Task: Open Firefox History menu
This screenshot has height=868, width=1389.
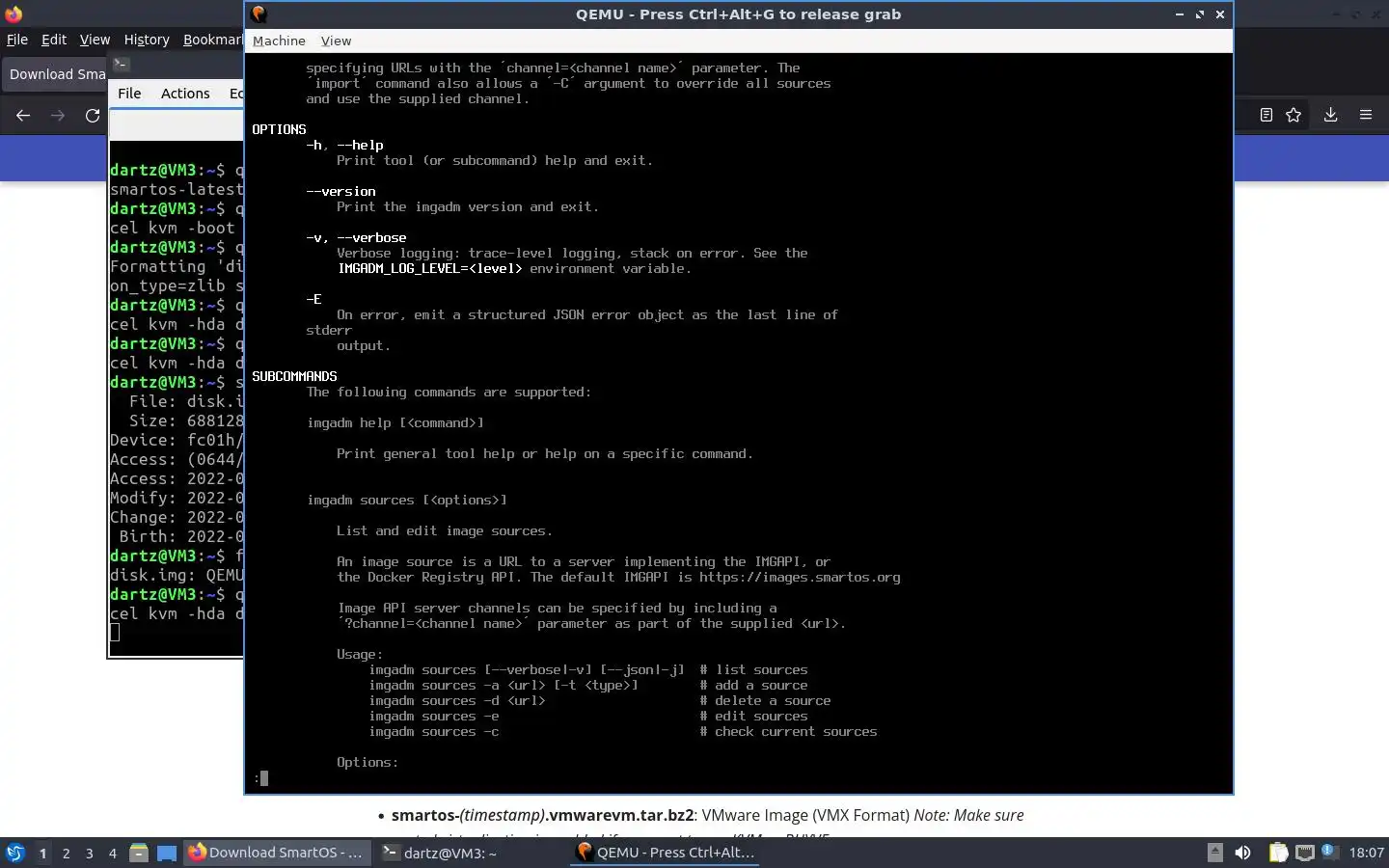Action: (x=147, y=40)
